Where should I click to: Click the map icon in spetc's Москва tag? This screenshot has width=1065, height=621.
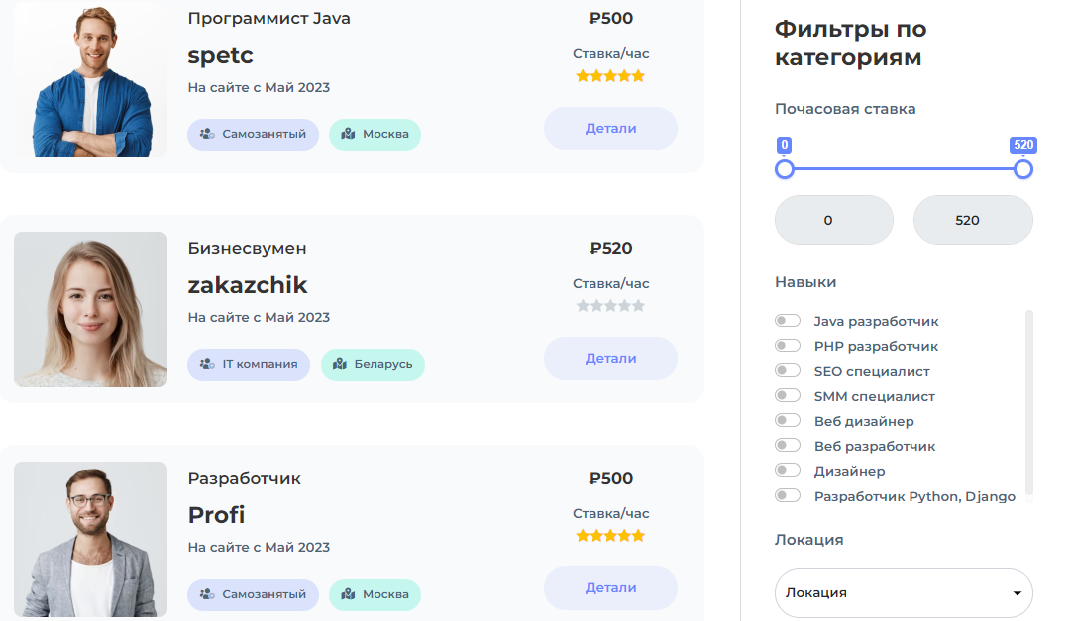348,135
